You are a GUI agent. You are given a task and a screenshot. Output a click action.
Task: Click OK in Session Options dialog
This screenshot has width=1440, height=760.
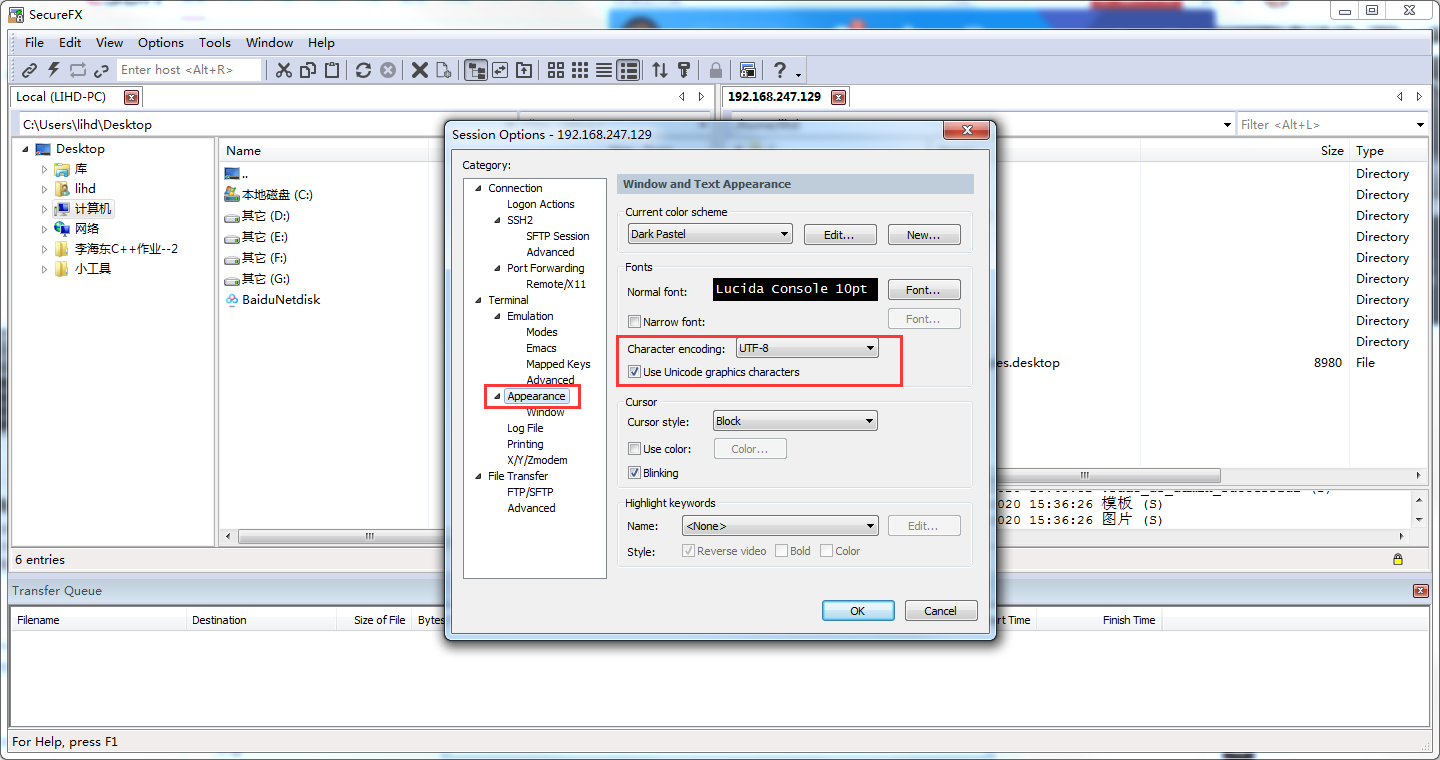[858, 611]
